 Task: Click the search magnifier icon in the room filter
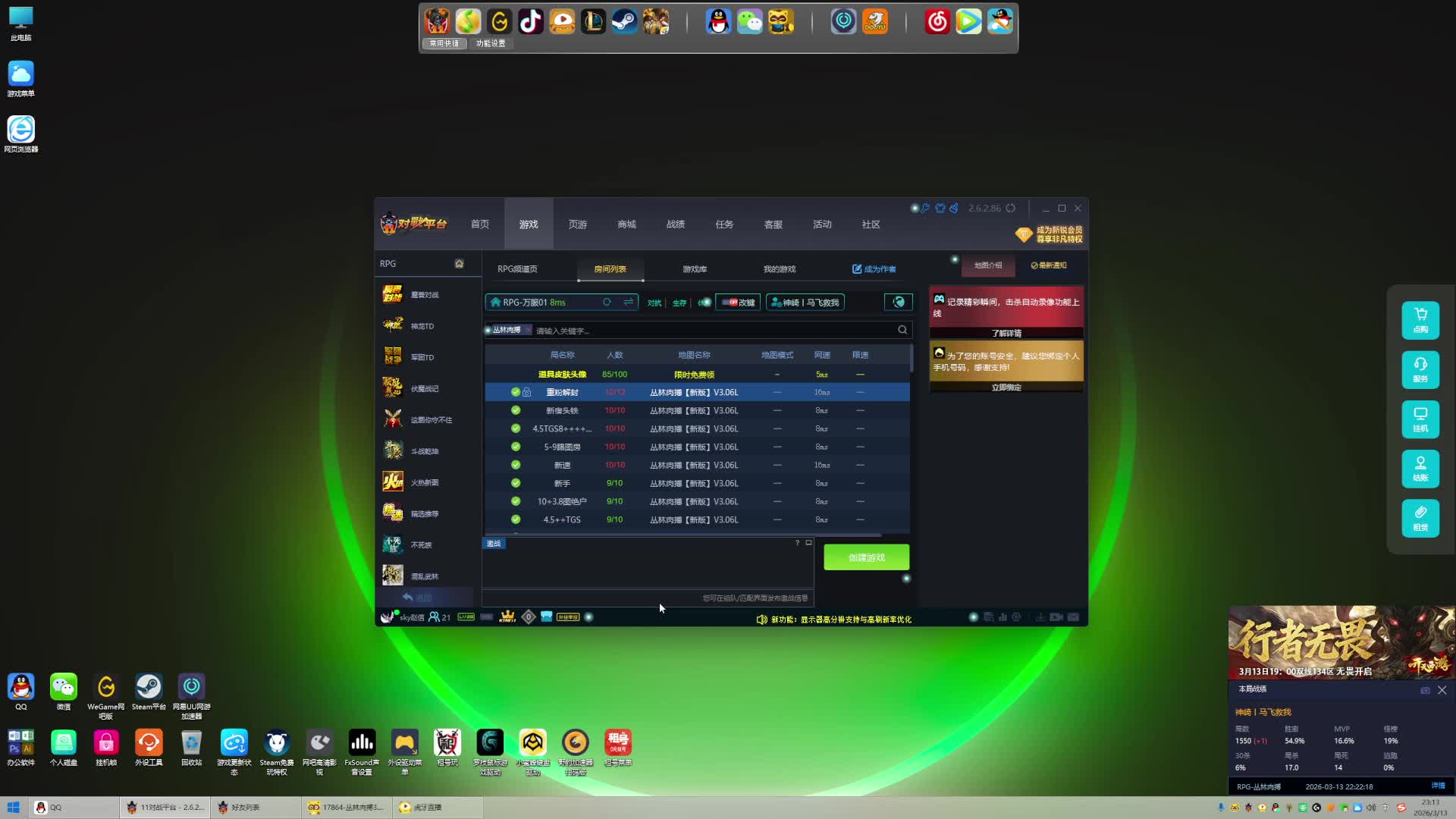click(x=902, y=330)
